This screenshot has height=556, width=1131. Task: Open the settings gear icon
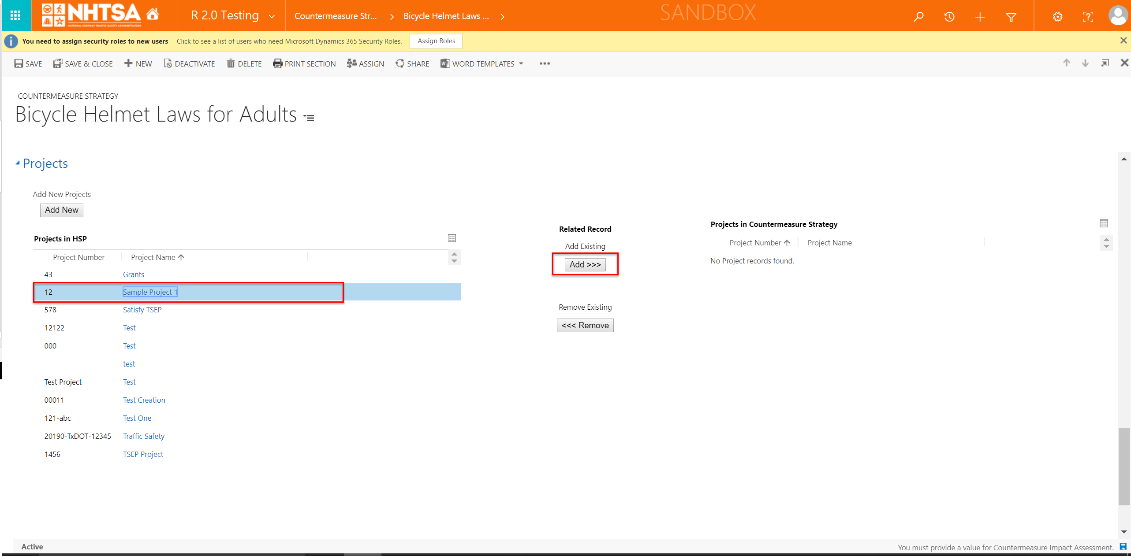coord(1058,17)
